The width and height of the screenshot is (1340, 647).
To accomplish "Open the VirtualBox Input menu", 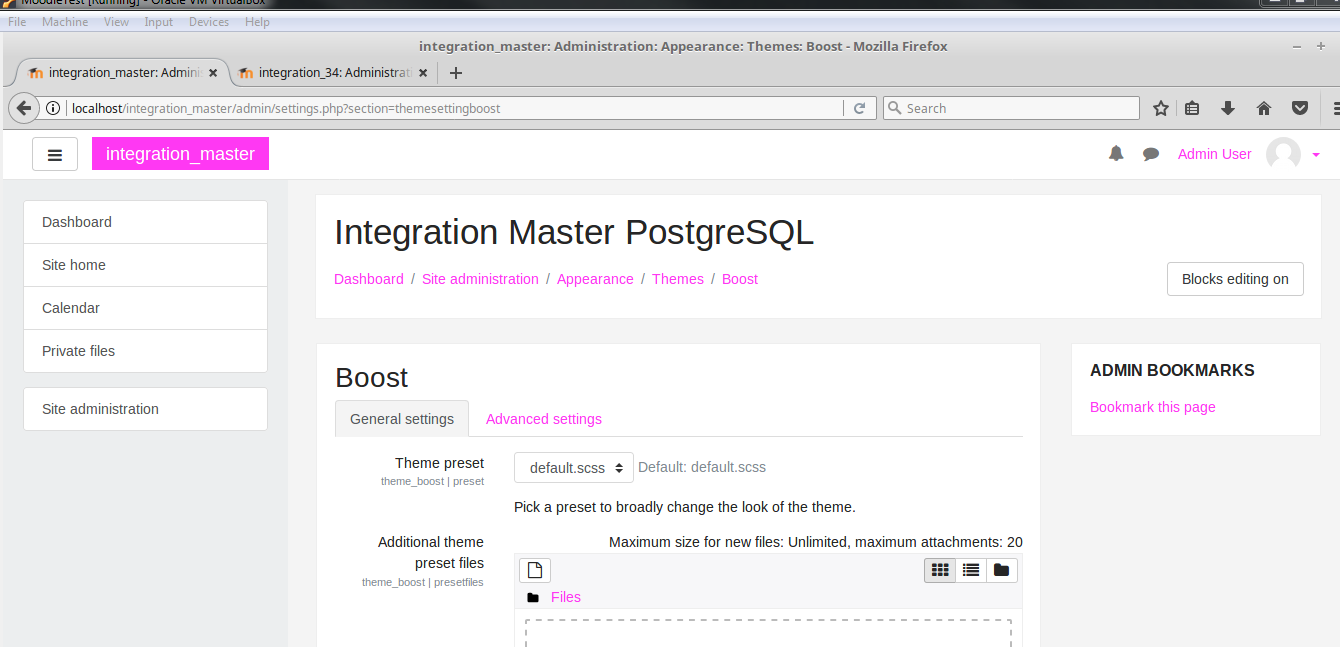I will (158, 22).
